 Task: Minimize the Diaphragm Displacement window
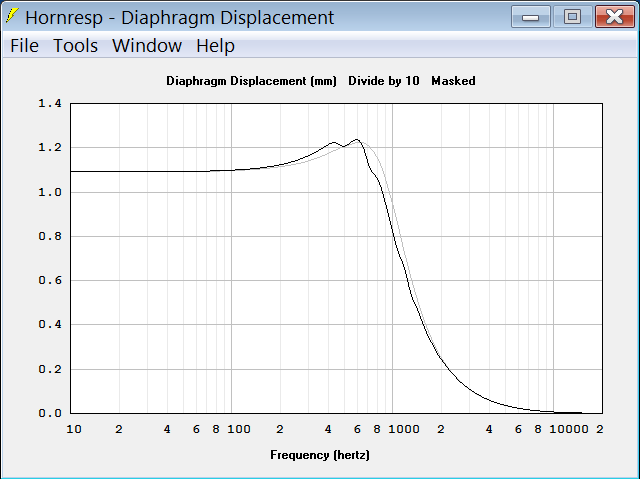click(531, 17)
